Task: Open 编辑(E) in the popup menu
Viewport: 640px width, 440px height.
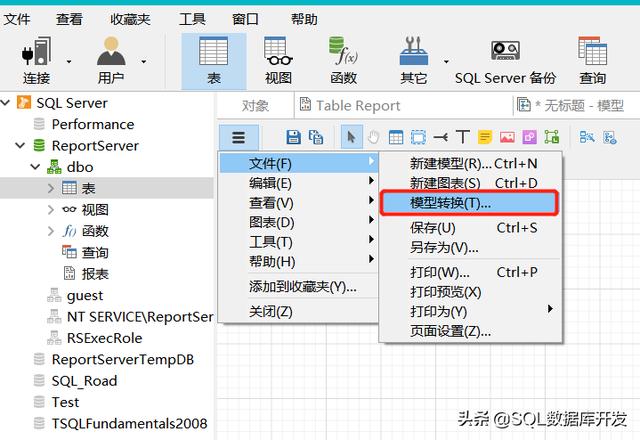Action: point(299,183)
